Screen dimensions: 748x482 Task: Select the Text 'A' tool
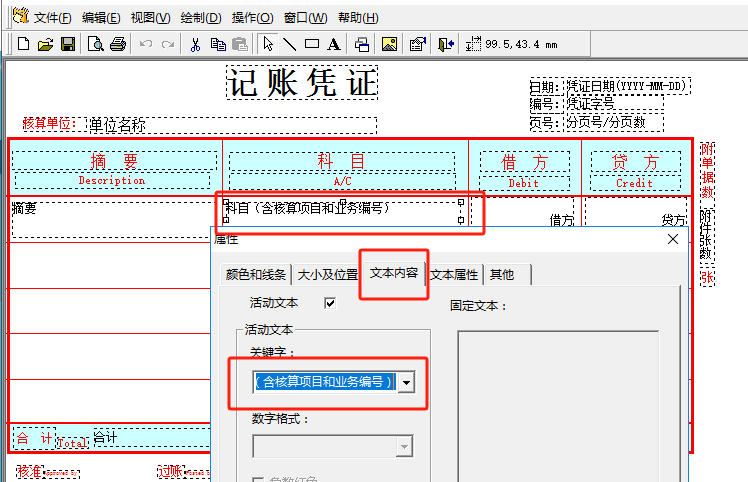(333, 44)
